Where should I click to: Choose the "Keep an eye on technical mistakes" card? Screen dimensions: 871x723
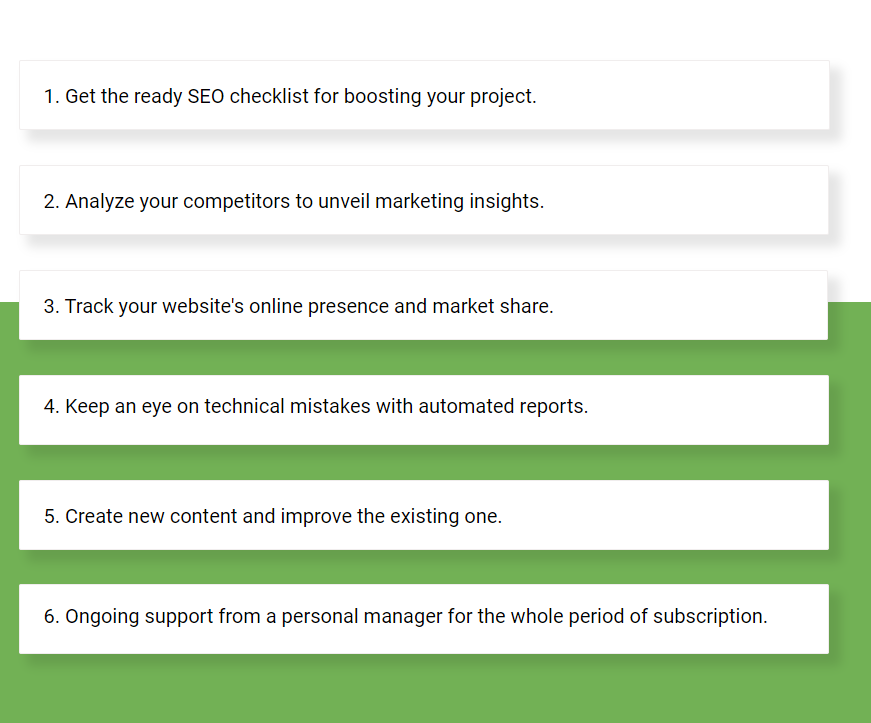(424, 410)
